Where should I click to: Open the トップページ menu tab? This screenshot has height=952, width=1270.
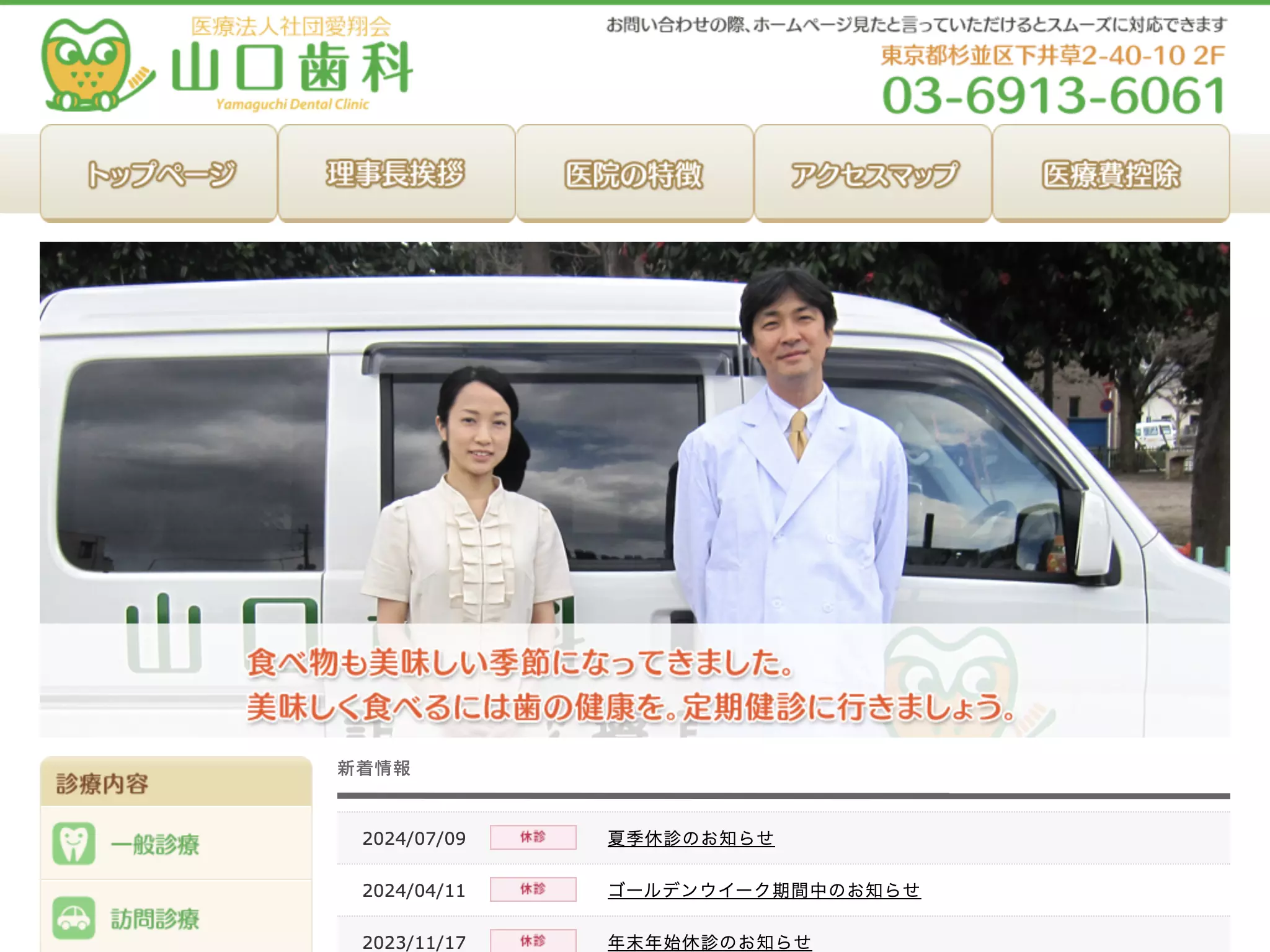(x=159, y=173)
